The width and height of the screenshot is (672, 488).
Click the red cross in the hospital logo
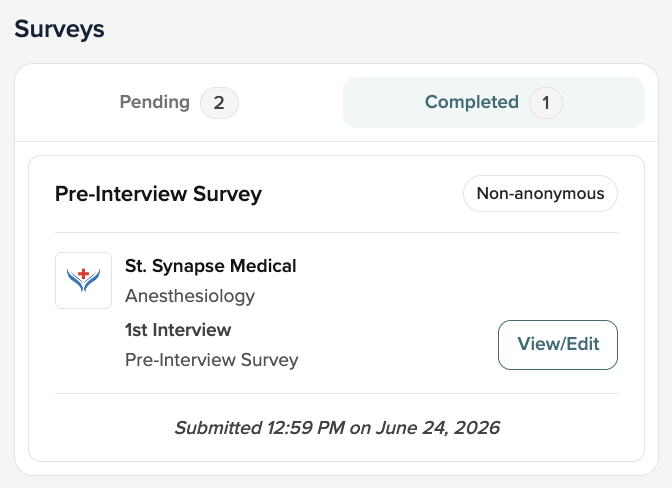84,273
